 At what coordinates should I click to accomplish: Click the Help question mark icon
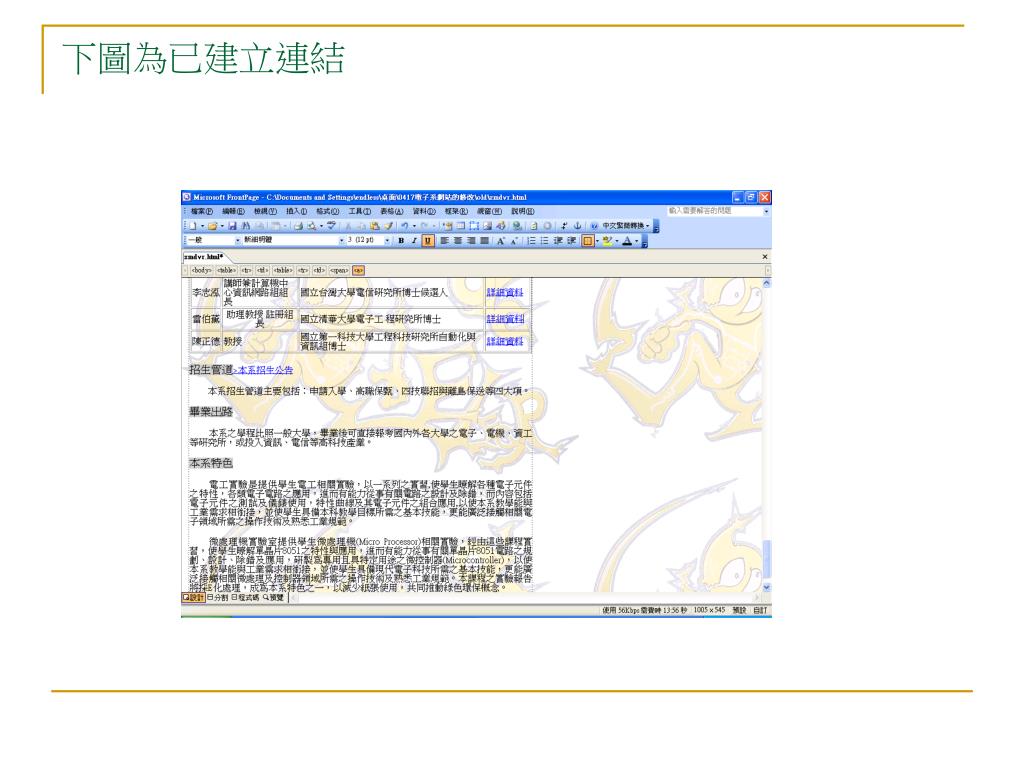595,225
